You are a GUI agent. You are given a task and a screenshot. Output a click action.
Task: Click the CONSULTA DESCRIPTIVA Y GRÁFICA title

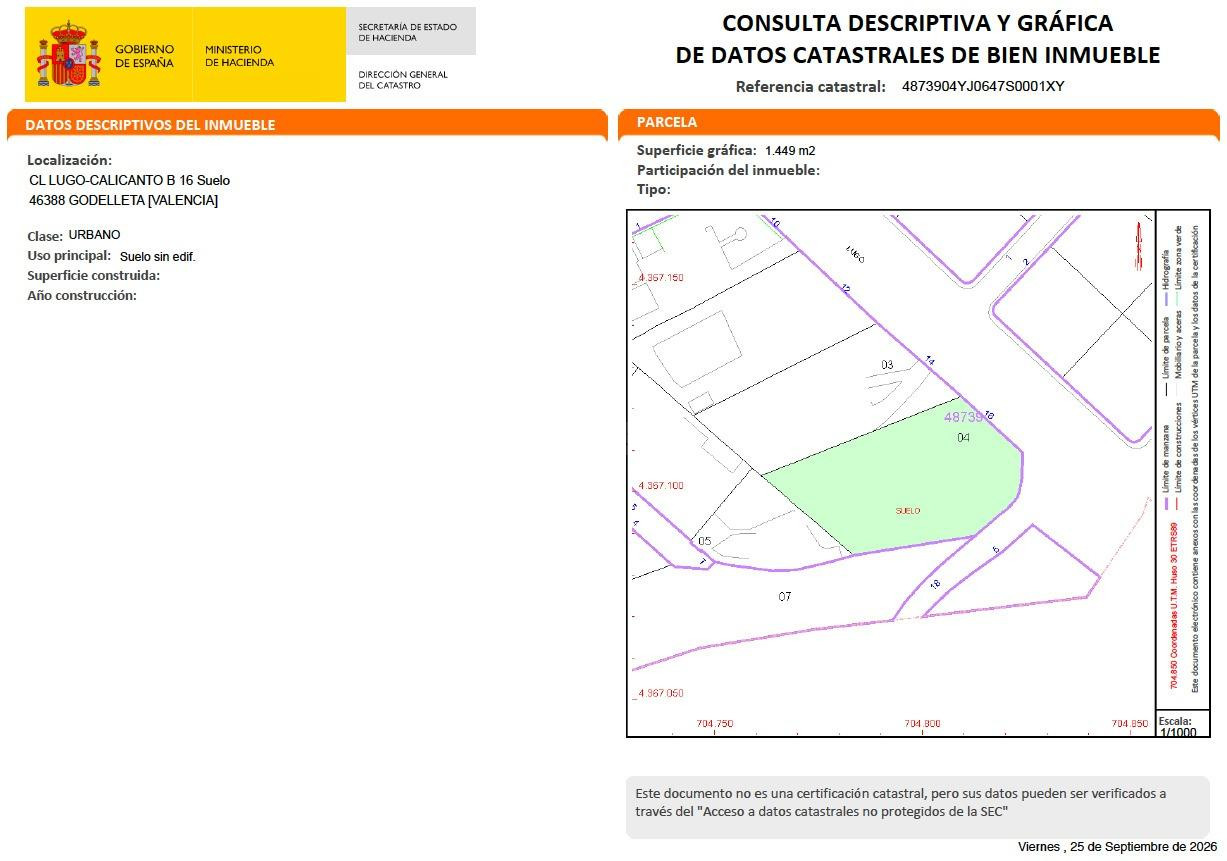point(917,23)
